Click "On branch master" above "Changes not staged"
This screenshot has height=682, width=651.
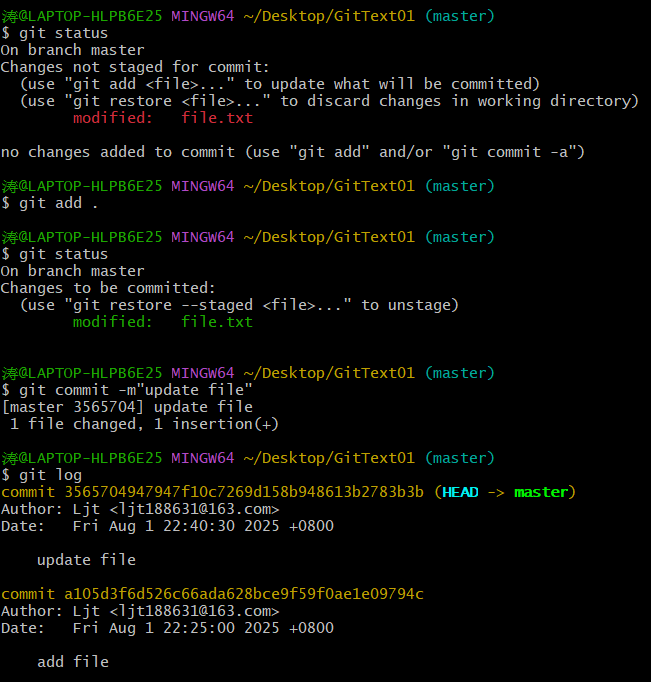coord(72,50)
